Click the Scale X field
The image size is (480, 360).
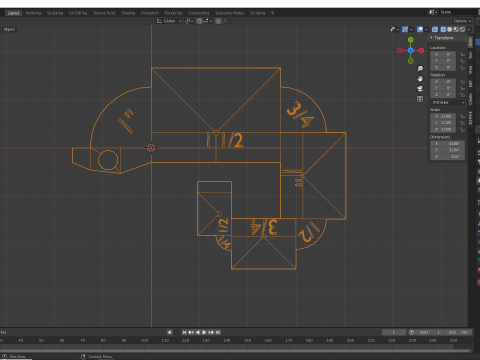click(x=443, y=116)
